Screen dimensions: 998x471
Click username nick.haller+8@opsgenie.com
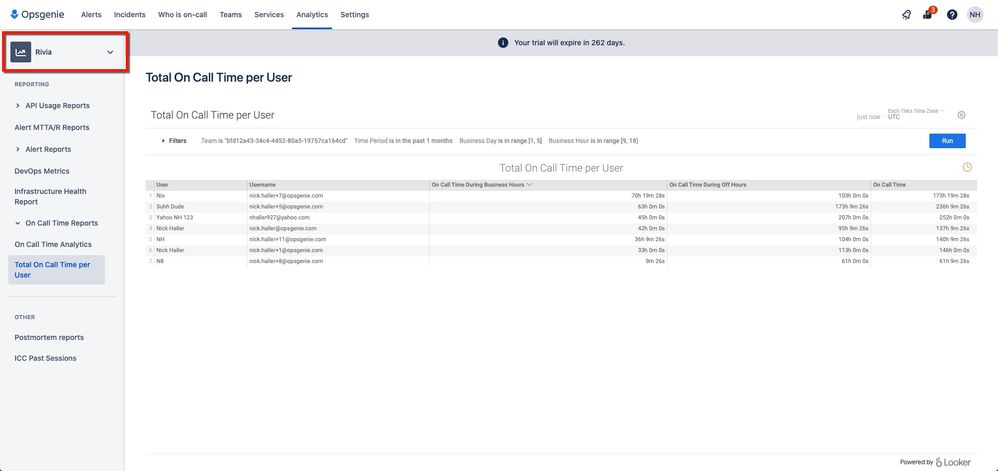pyautogui.click(x=286, y=261)
